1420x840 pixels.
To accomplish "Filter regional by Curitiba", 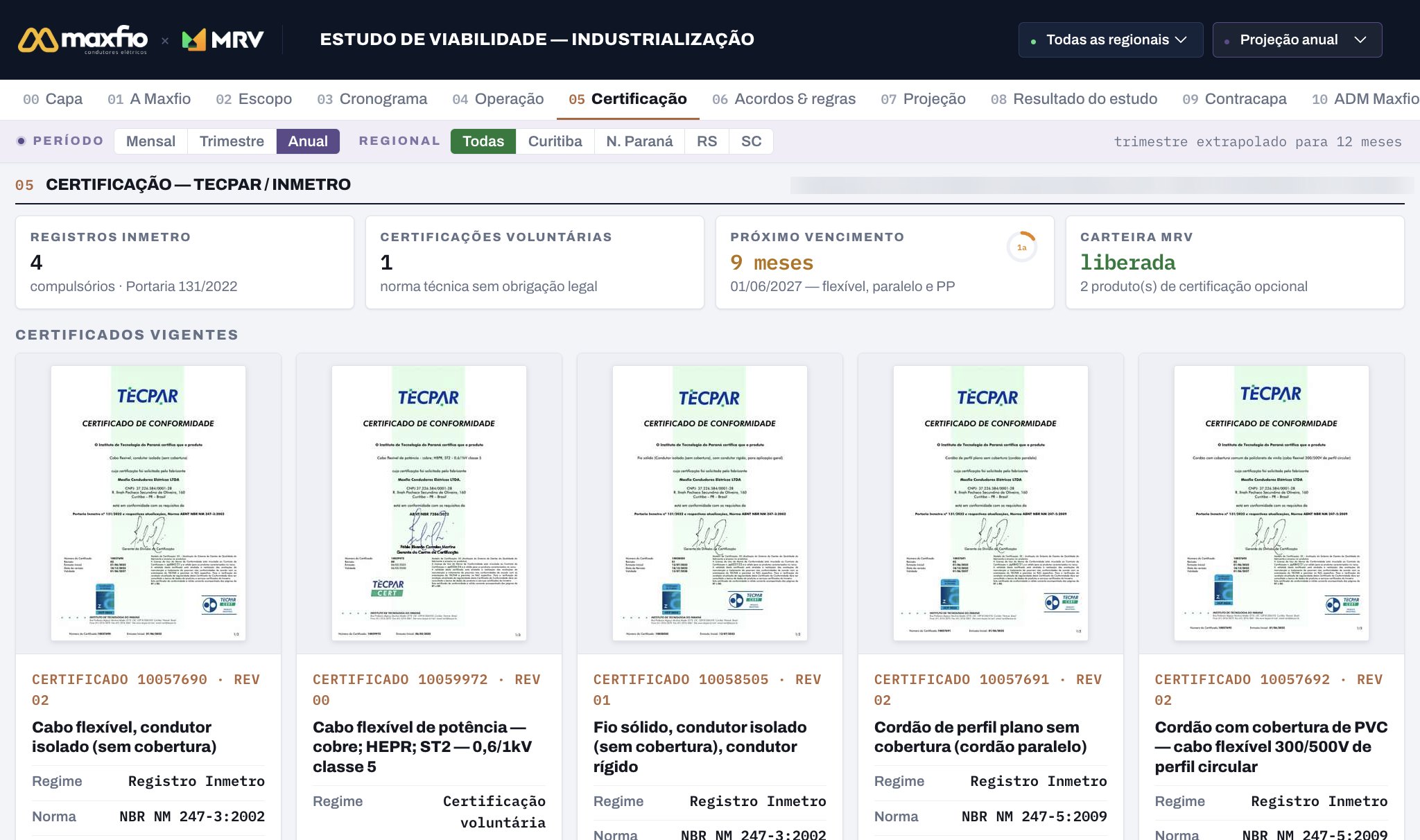I will [555, 141].
